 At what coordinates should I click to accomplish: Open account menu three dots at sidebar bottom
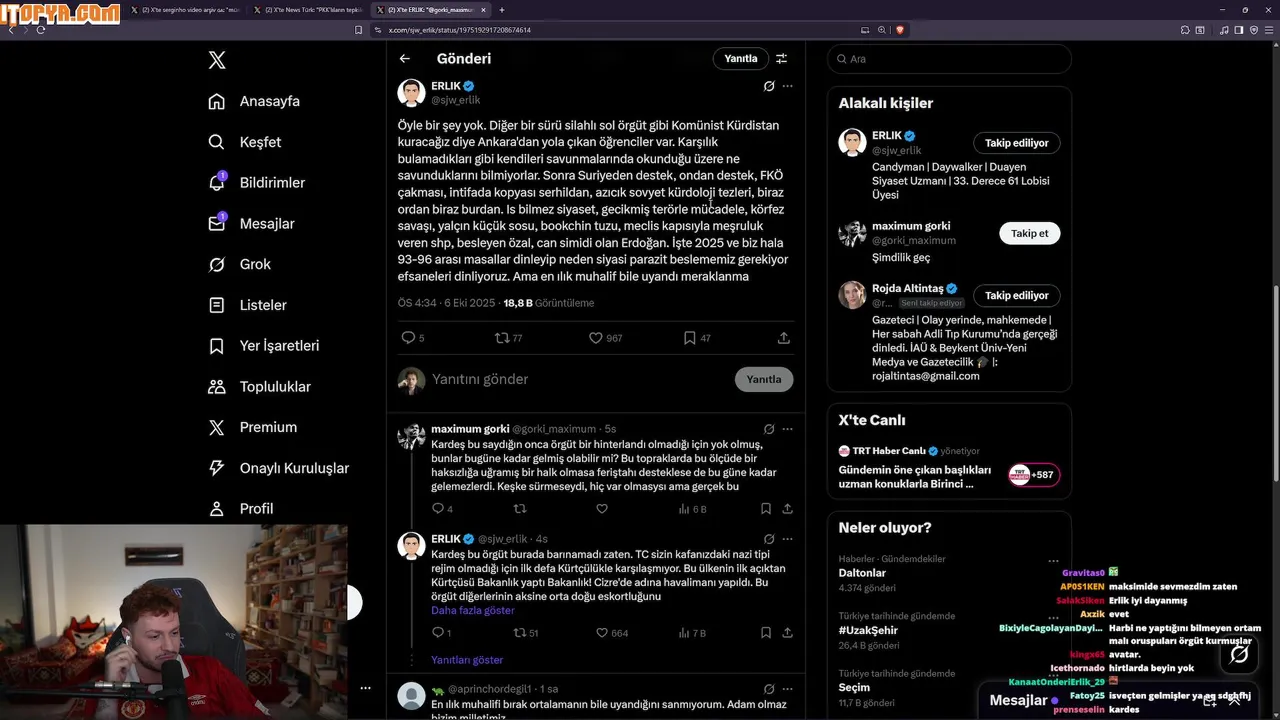click(x=366, y=688)
